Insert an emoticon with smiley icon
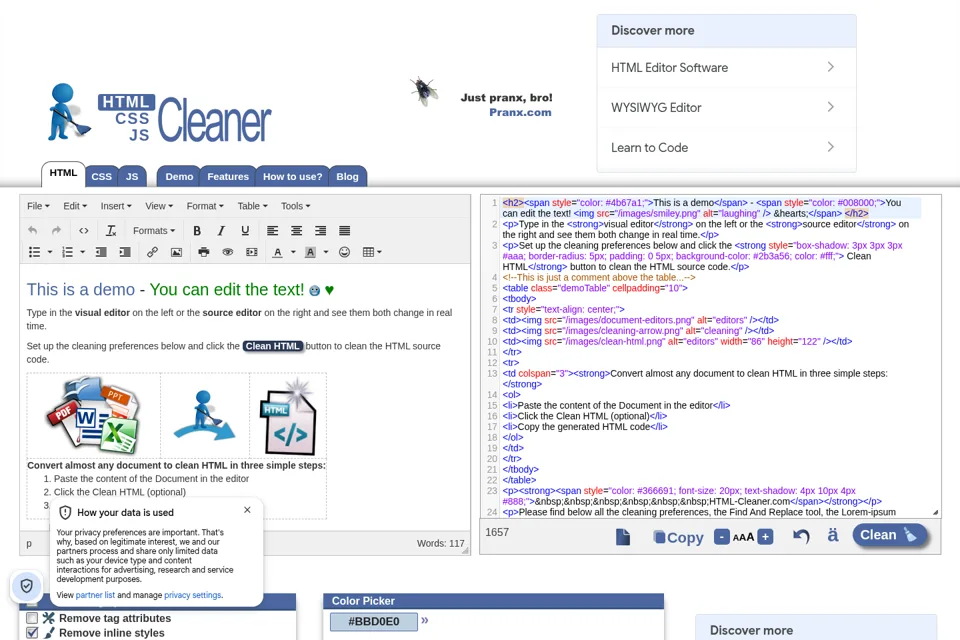Image resolution: width=960 pixels, height=640 pixels. tap(345, 252)
